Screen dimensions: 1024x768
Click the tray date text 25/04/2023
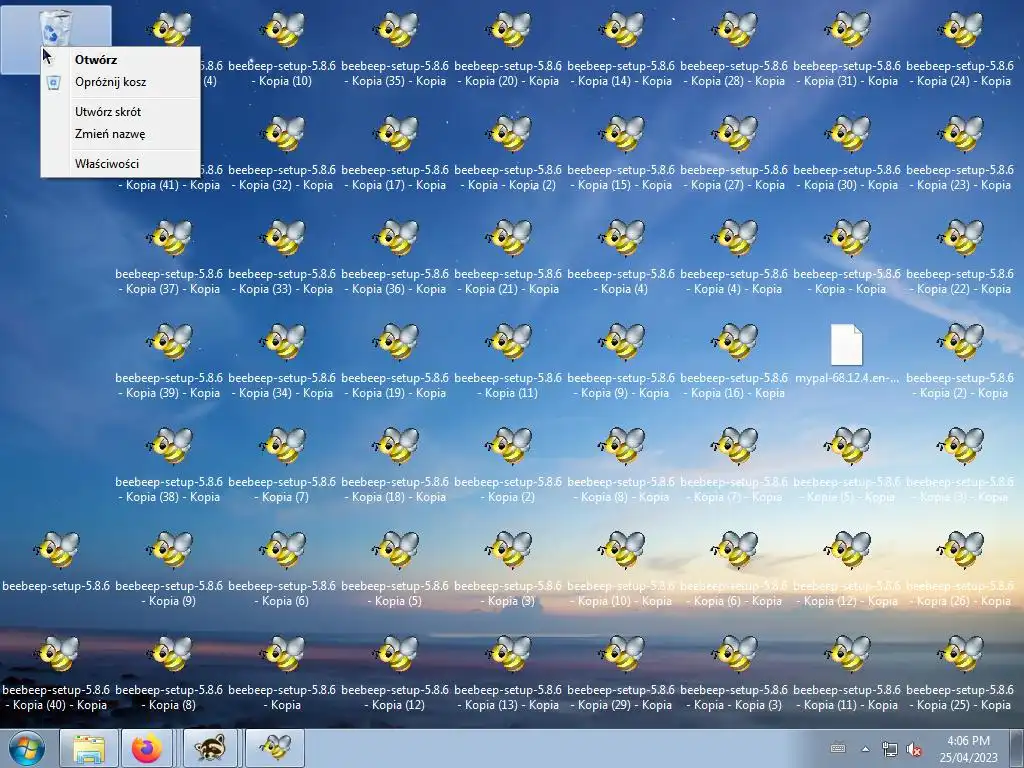969,758
